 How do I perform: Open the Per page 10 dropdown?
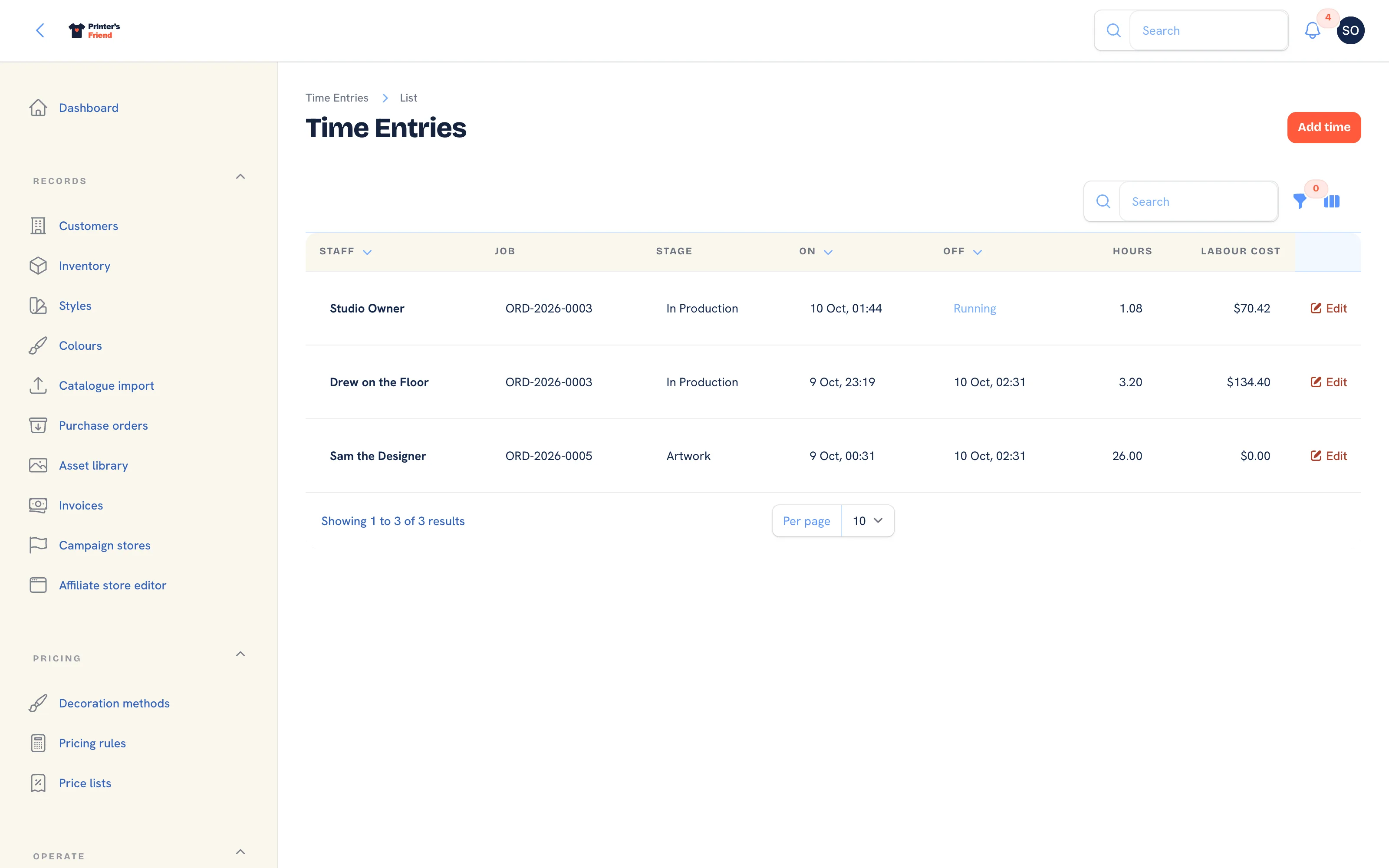(x=867, y=521)
